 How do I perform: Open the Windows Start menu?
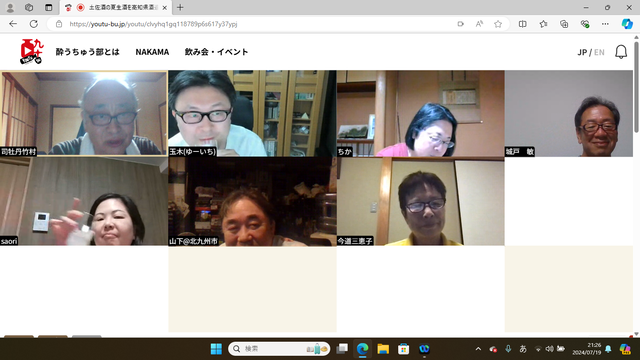click(x=216, y=349)
